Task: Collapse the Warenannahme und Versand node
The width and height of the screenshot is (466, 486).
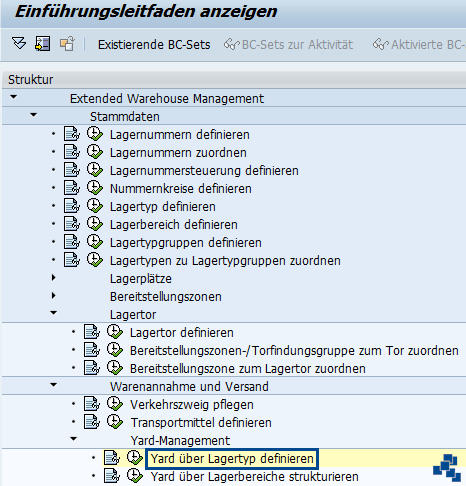Action: pos(54,385)
